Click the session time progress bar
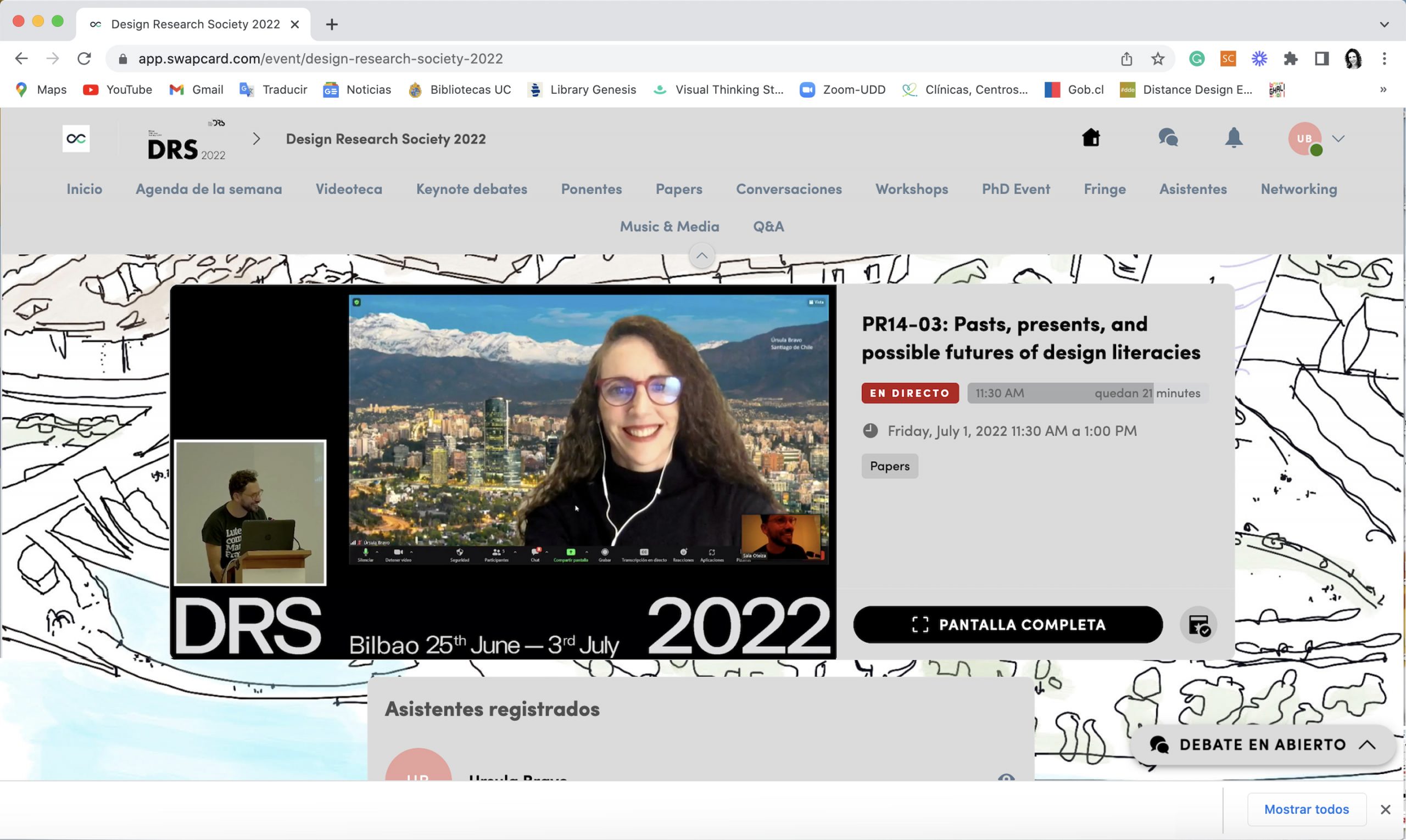 1087,393
